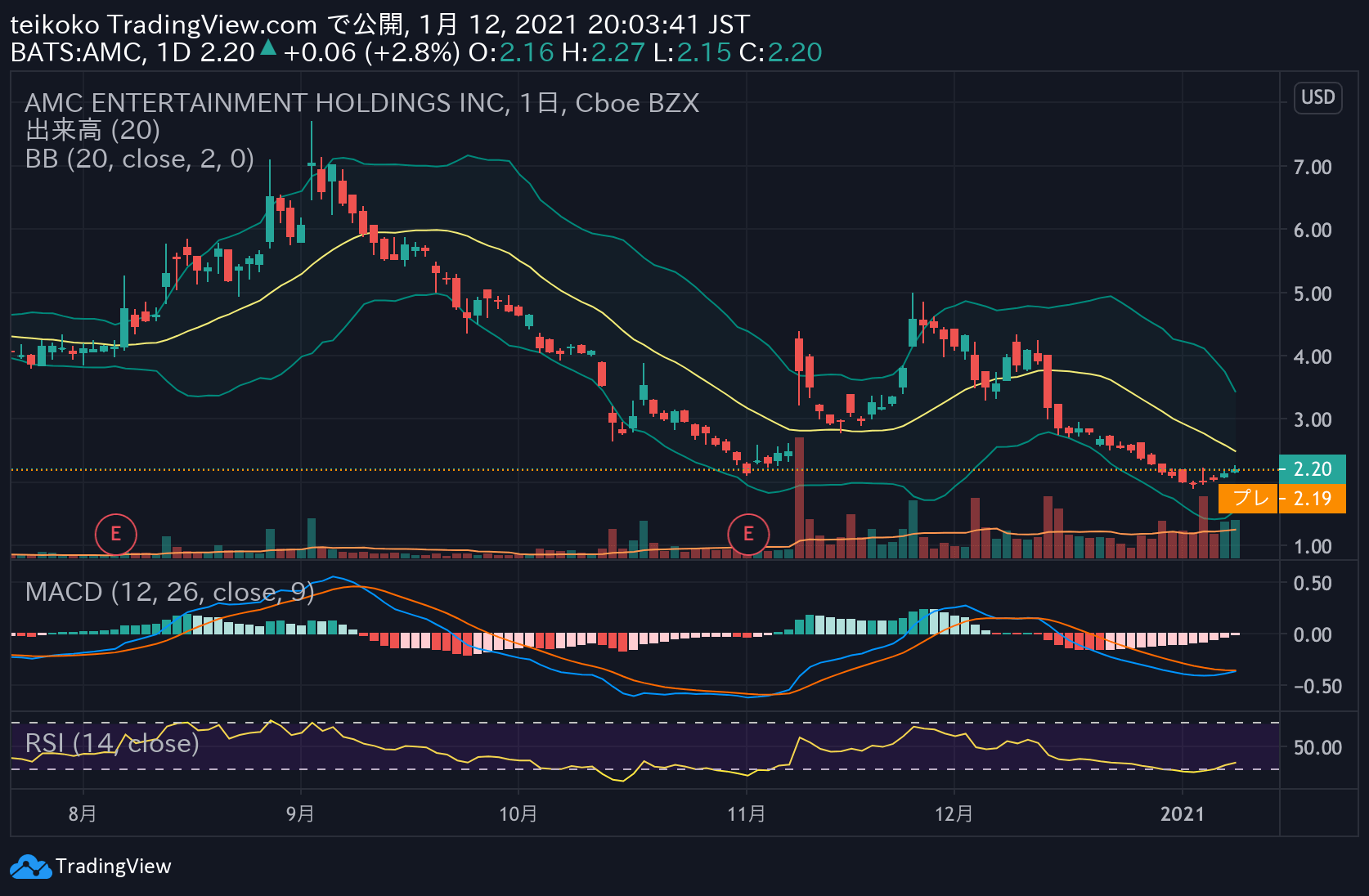Select the current price label 2.20
Screen dimensions: 1369x896
tap(1312, 469)
